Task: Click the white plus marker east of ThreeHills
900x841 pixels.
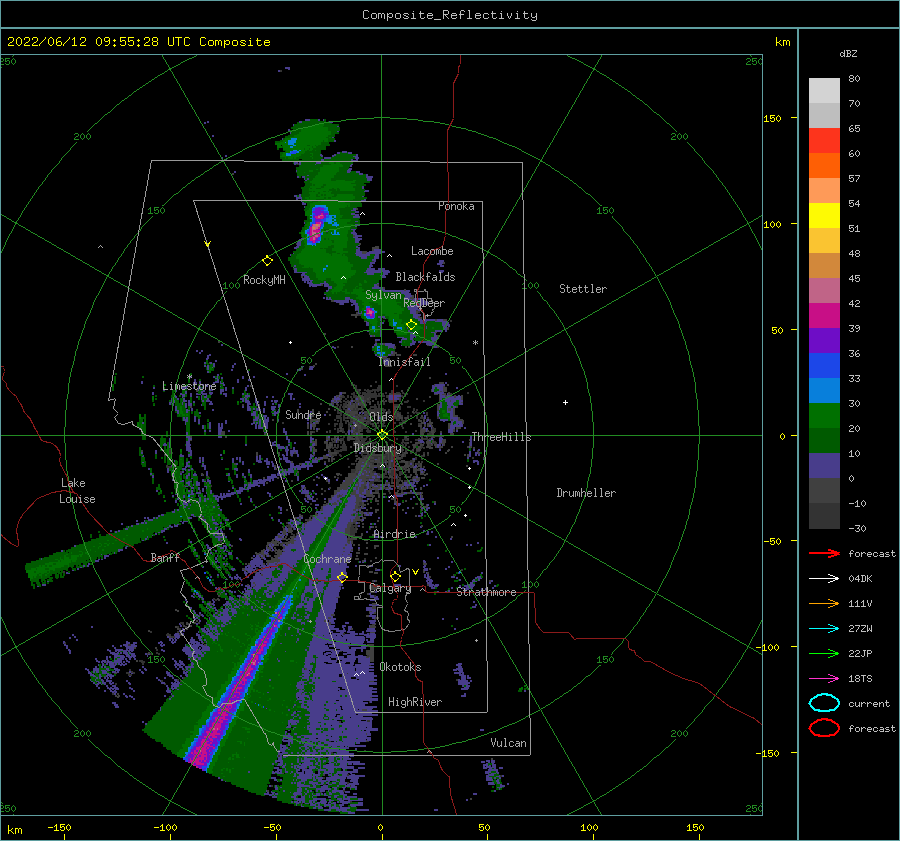Action: pos(565,402)
